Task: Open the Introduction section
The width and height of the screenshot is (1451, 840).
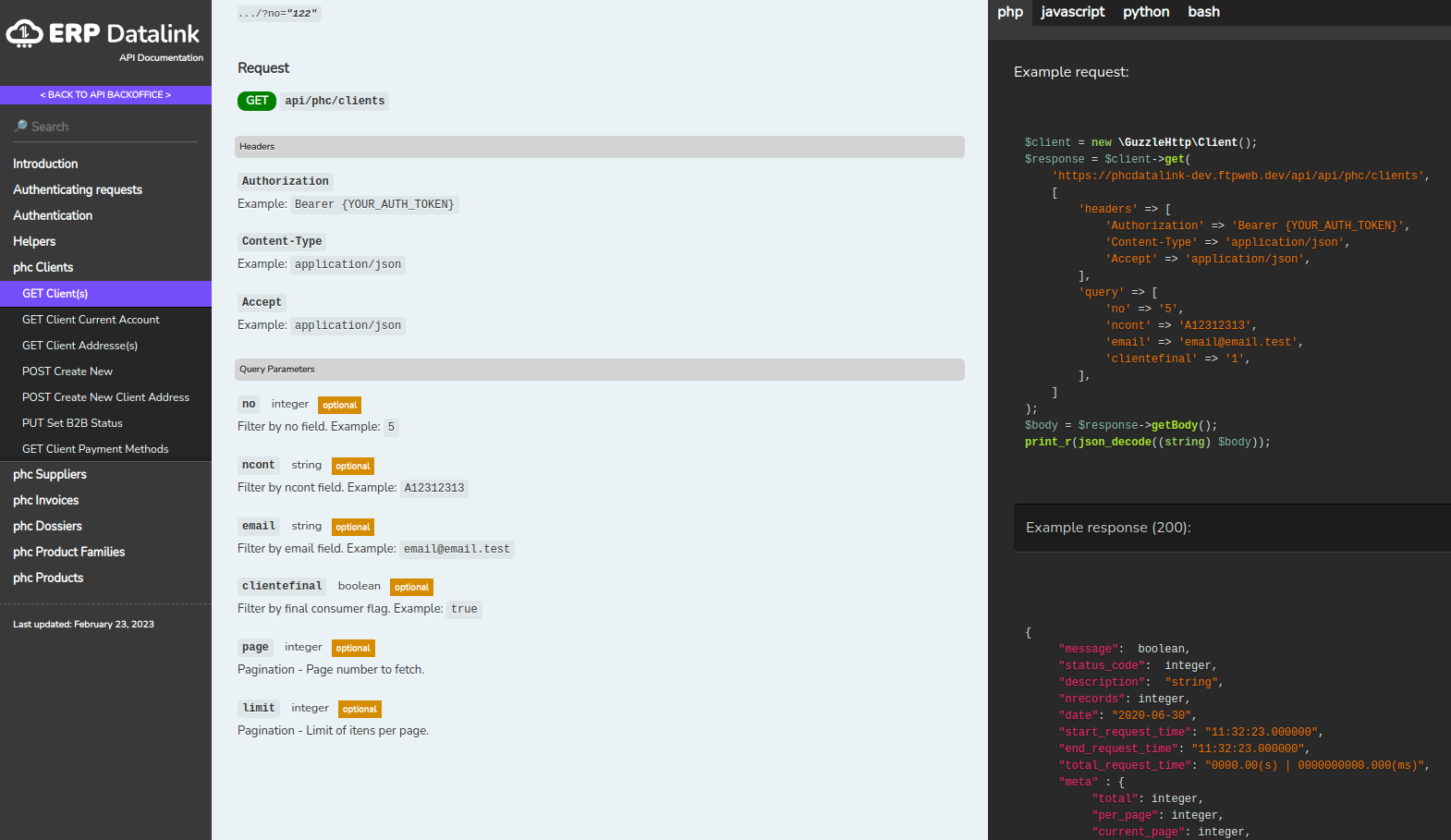Action: tap(45, 164)
